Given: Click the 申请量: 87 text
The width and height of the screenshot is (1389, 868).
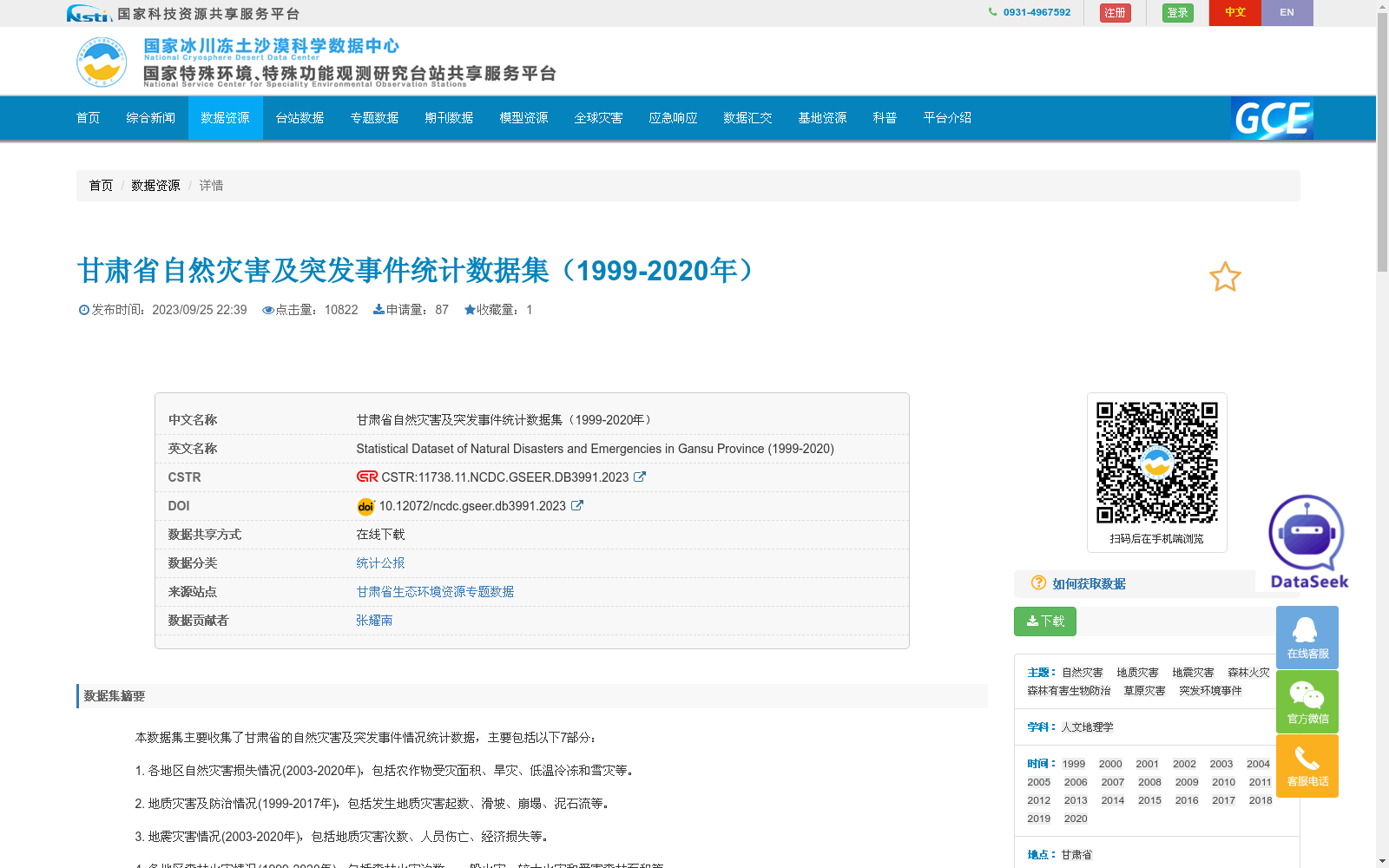Looking at the screenshot, I should pyautogui.click(x=411, y=310).
